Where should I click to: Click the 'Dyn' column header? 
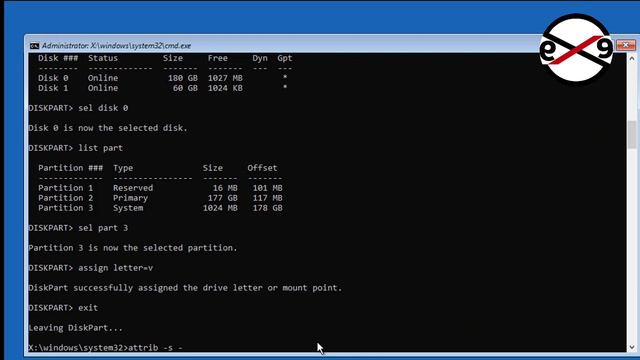click(x=260, y=58)
